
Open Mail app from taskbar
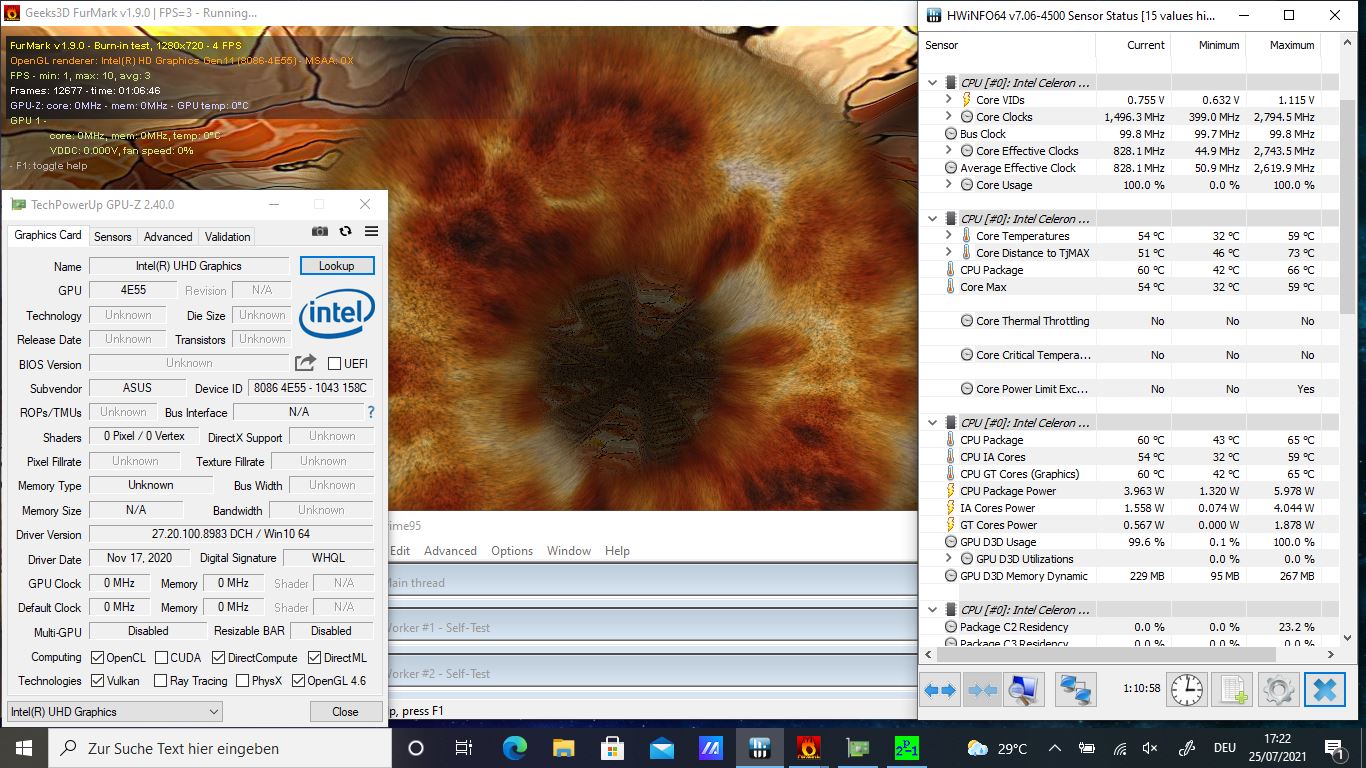click(662, 748)
